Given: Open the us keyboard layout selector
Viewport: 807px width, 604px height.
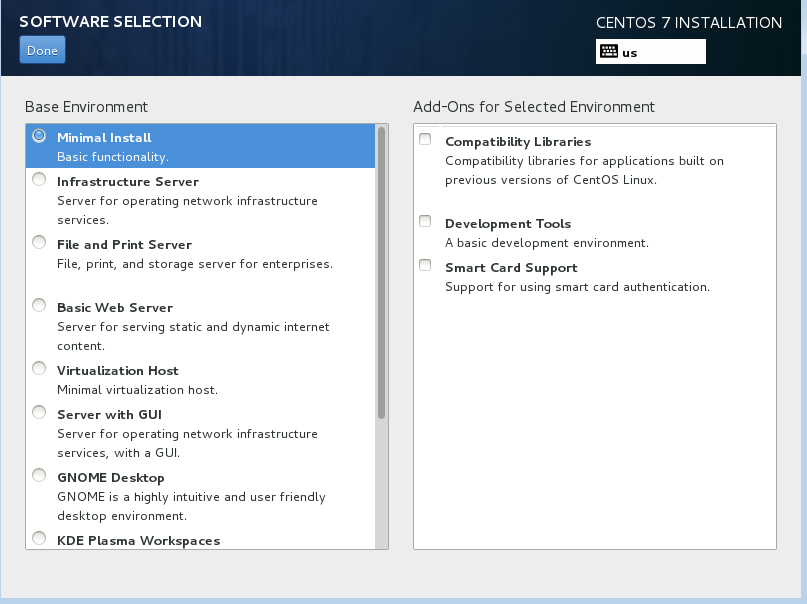Looking at the screenshot, I should 650,51.
